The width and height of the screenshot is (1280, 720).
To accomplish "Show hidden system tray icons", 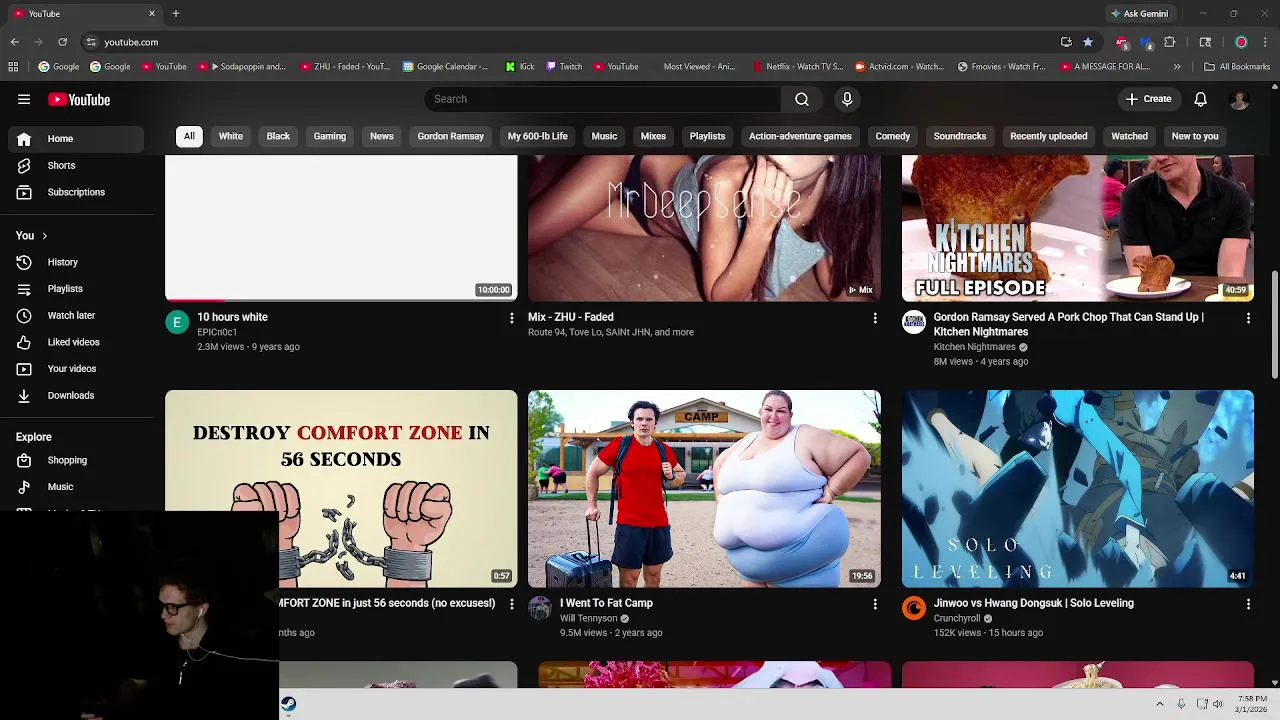I will pos(1160,704).
